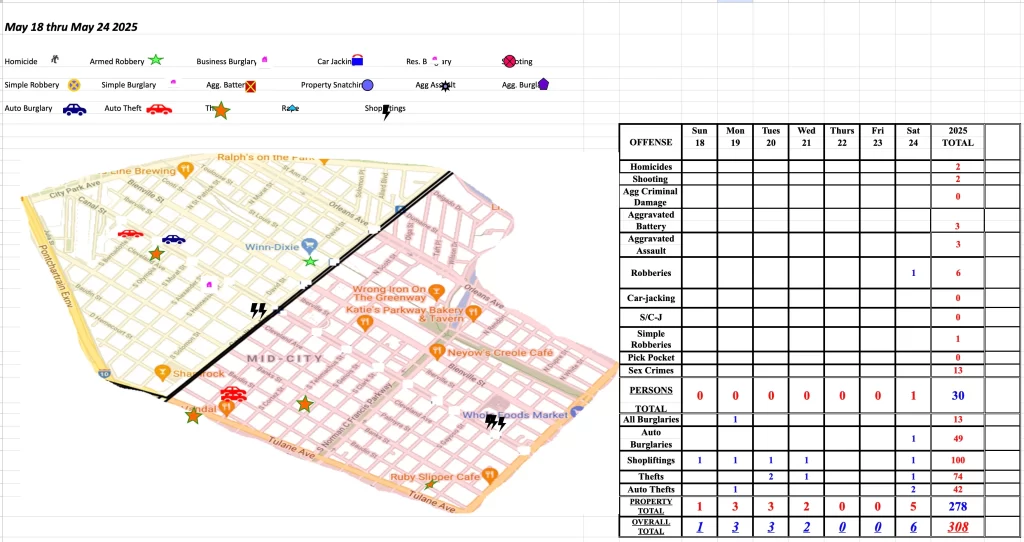Select the Overall total value '308'
The height and width of the screenshot is (542, 1024).
[x=958, y=527]
